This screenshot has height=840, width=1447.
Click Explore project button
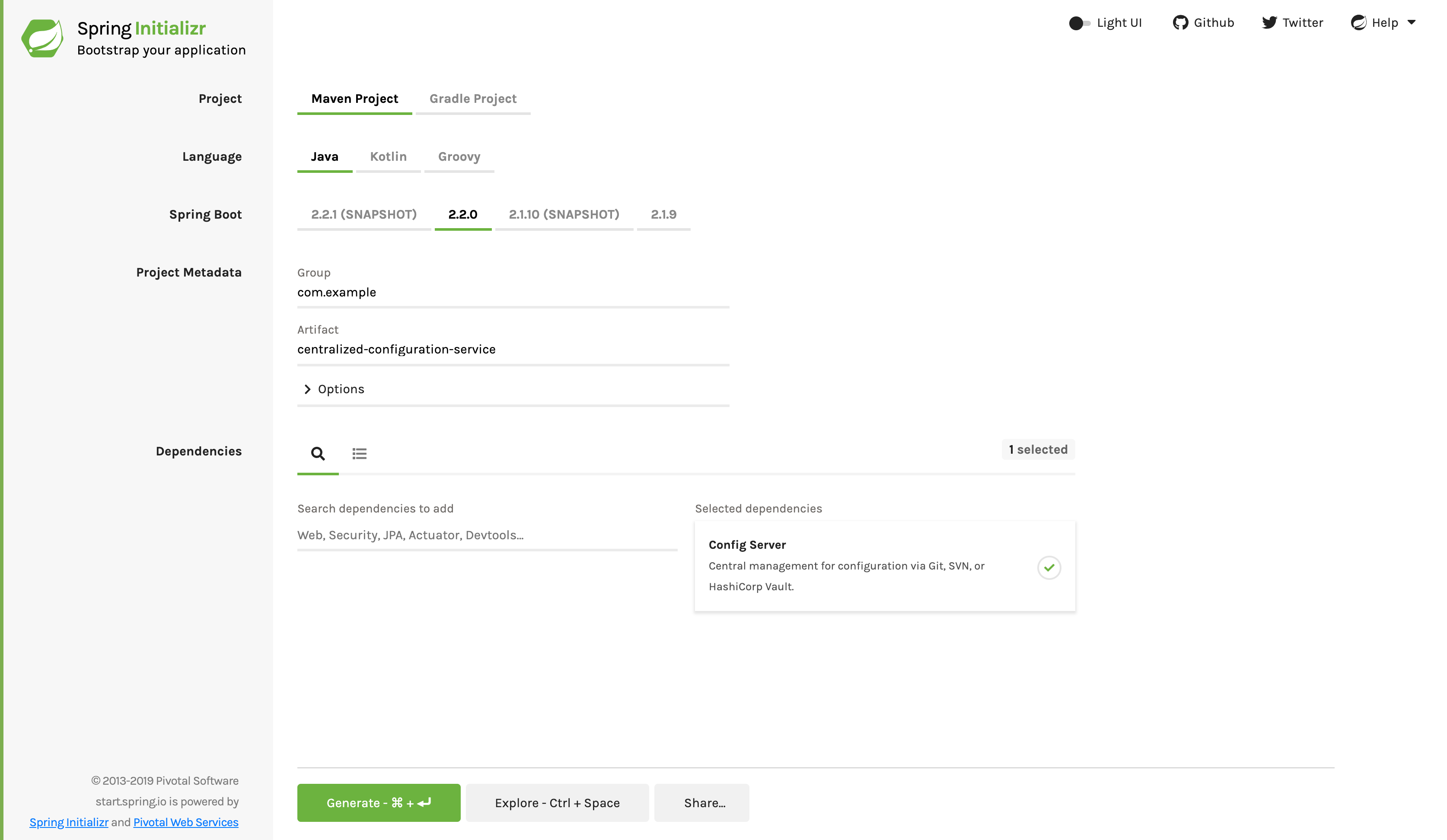pos(557,802)
